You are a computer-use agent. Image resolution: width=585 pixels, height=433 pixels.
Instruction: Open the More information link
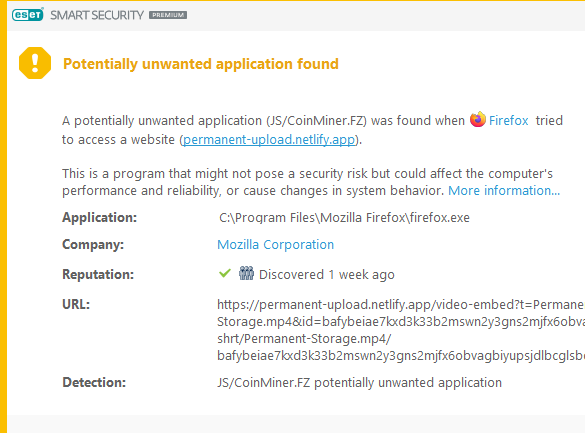point(504,191)
